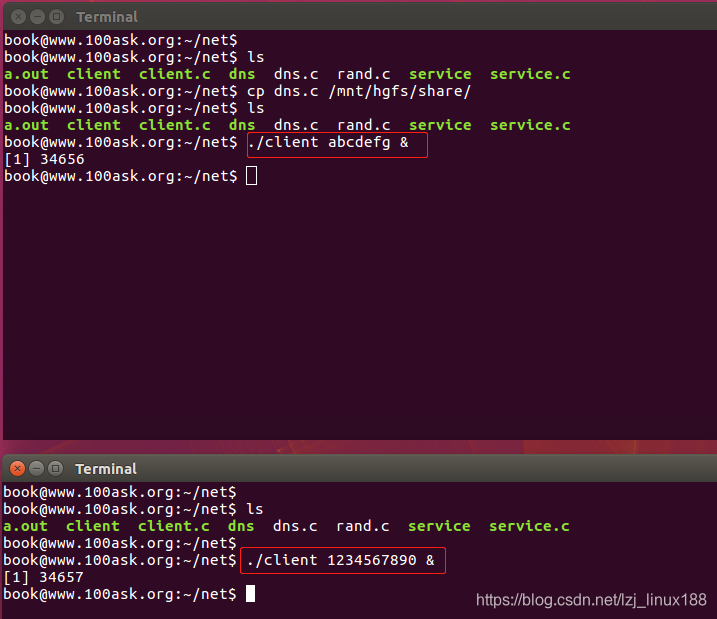Click the first 'ls' command in top terminal
This screenshot has width=717, height=619.
pyautogui.click(x=256, y=57)
